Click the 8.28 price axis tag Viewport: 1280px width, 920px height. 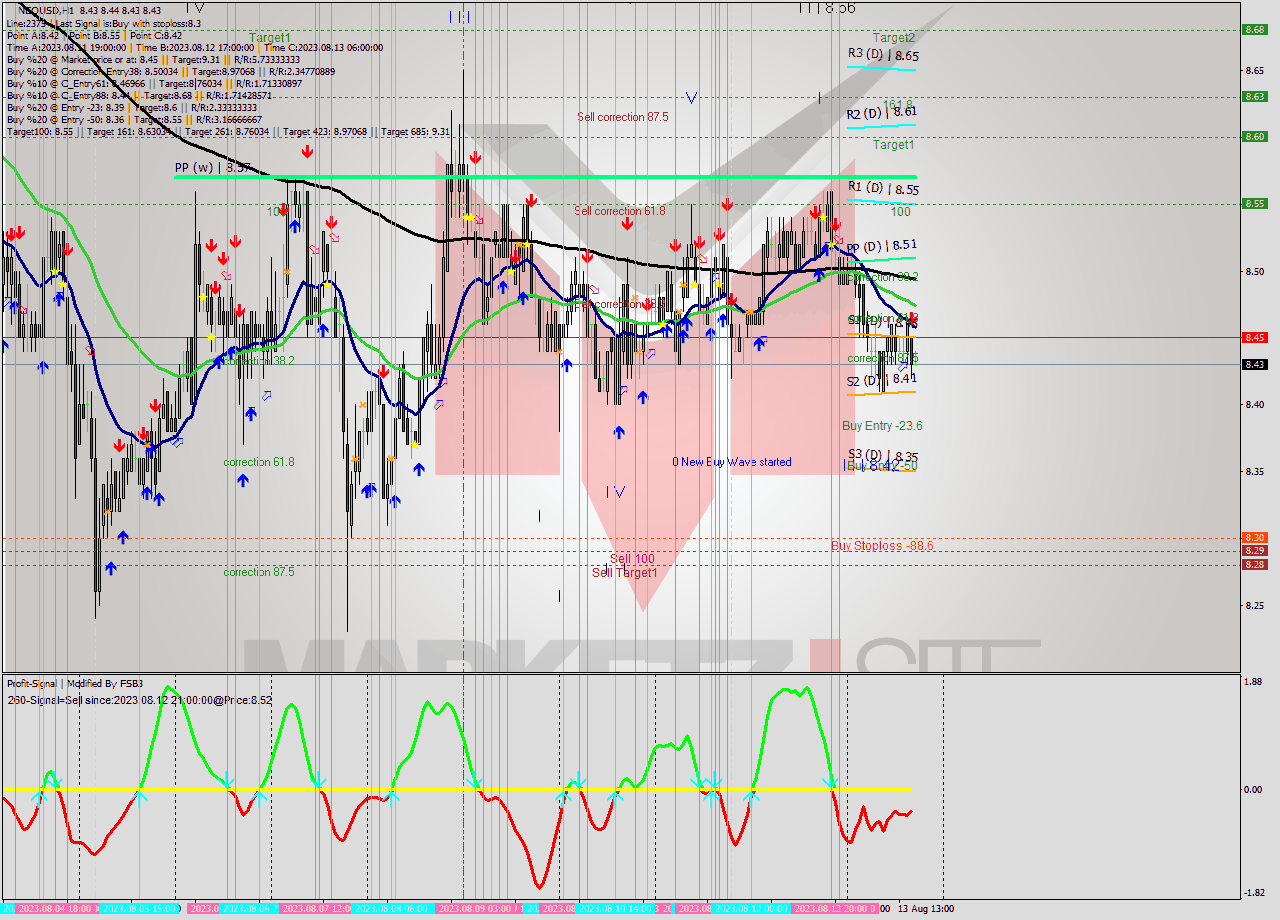tap(1254, 565)
